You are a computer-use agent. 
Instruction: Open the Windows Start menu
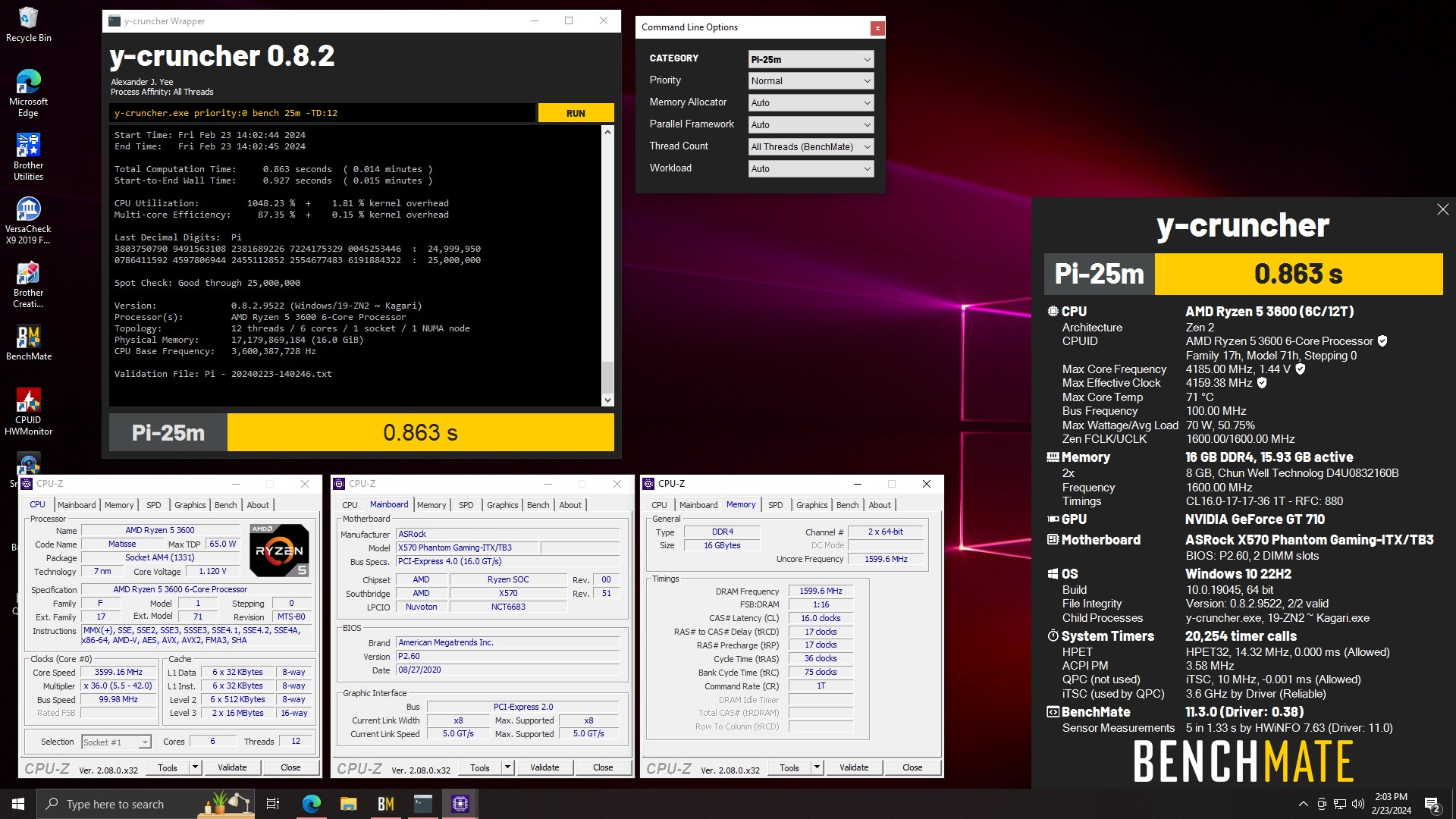click(18, 804)
